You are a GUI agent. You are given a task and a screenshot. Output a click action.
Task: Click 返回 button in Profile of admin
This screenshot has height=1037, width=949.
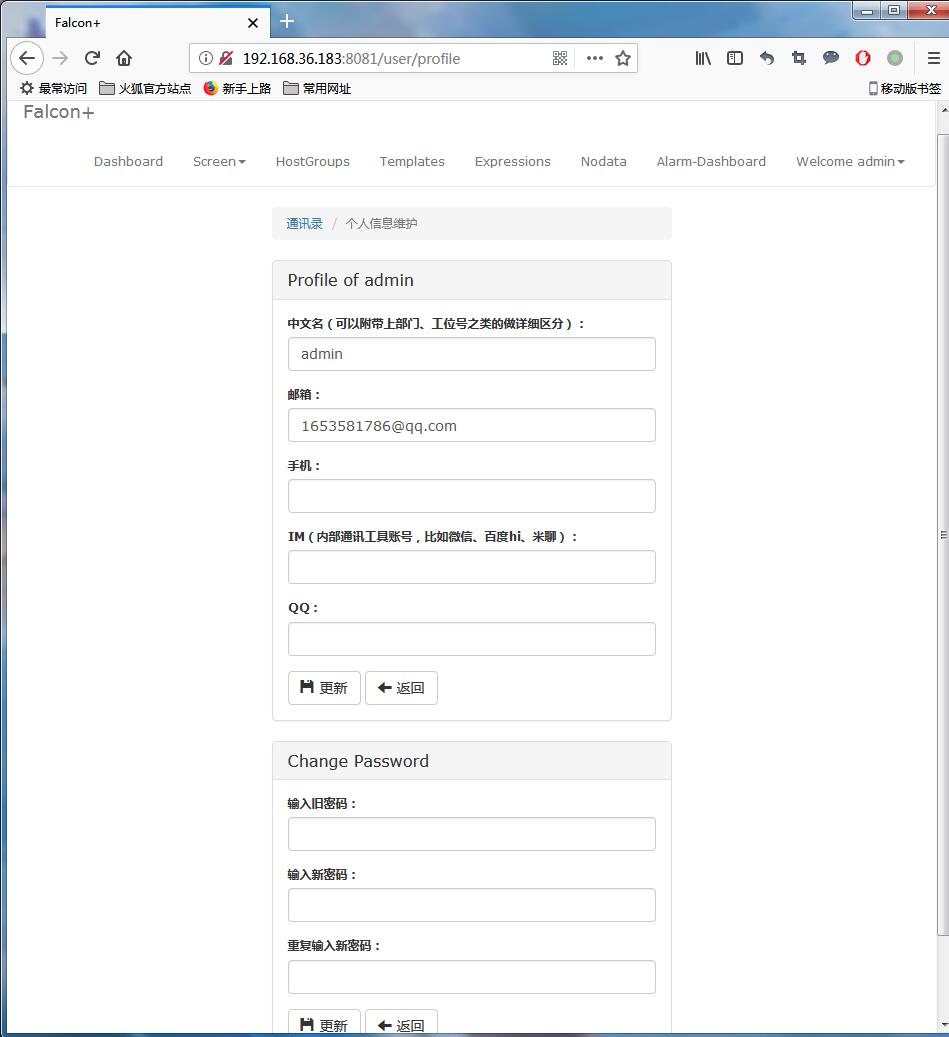tap(401, 688)
